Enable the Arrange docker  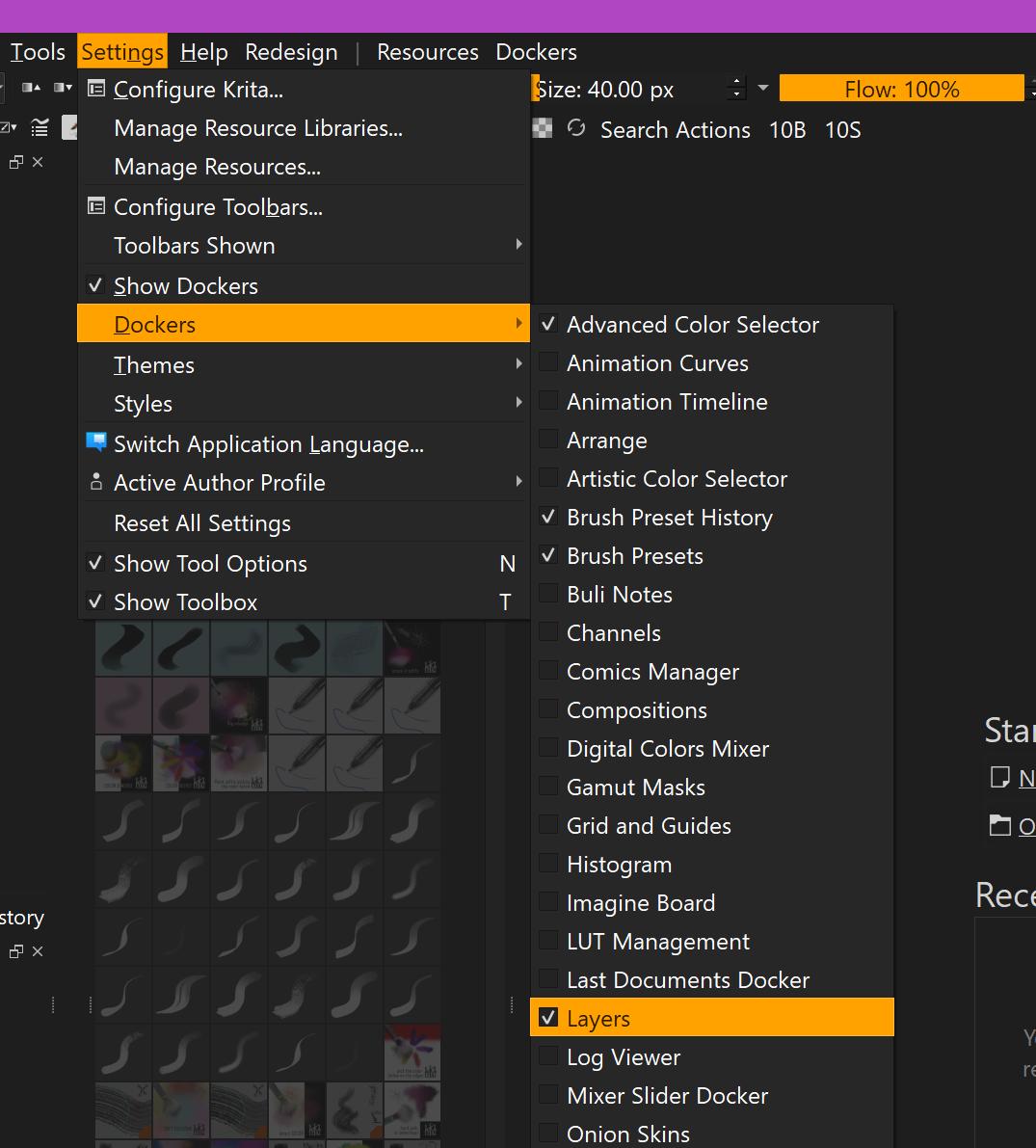[x=711, y=440]
